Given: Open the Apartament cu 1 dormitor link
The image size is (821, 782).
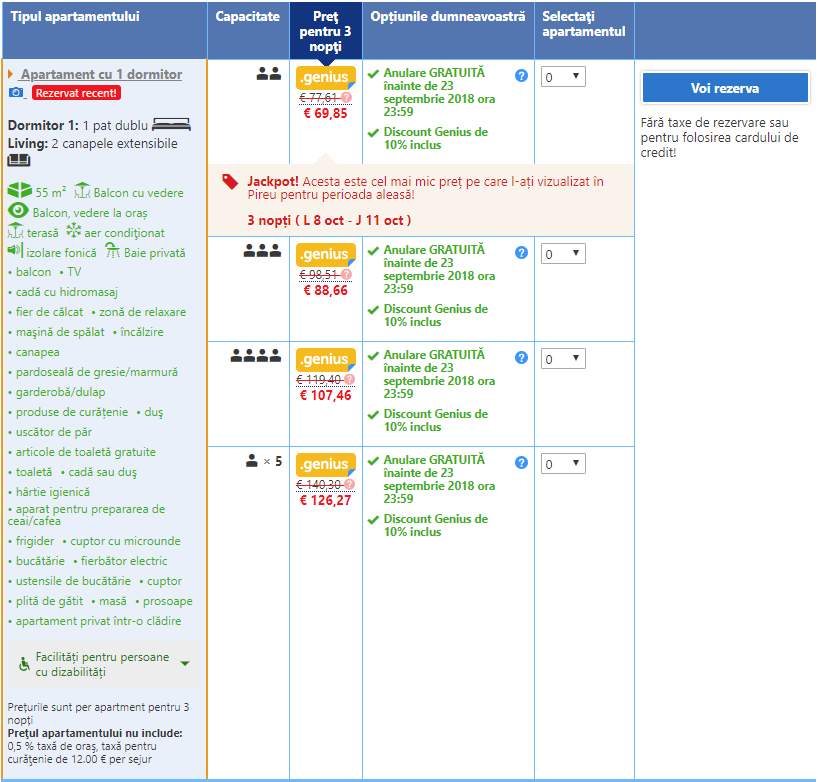Looking at the screenshot, I should 101,74.
